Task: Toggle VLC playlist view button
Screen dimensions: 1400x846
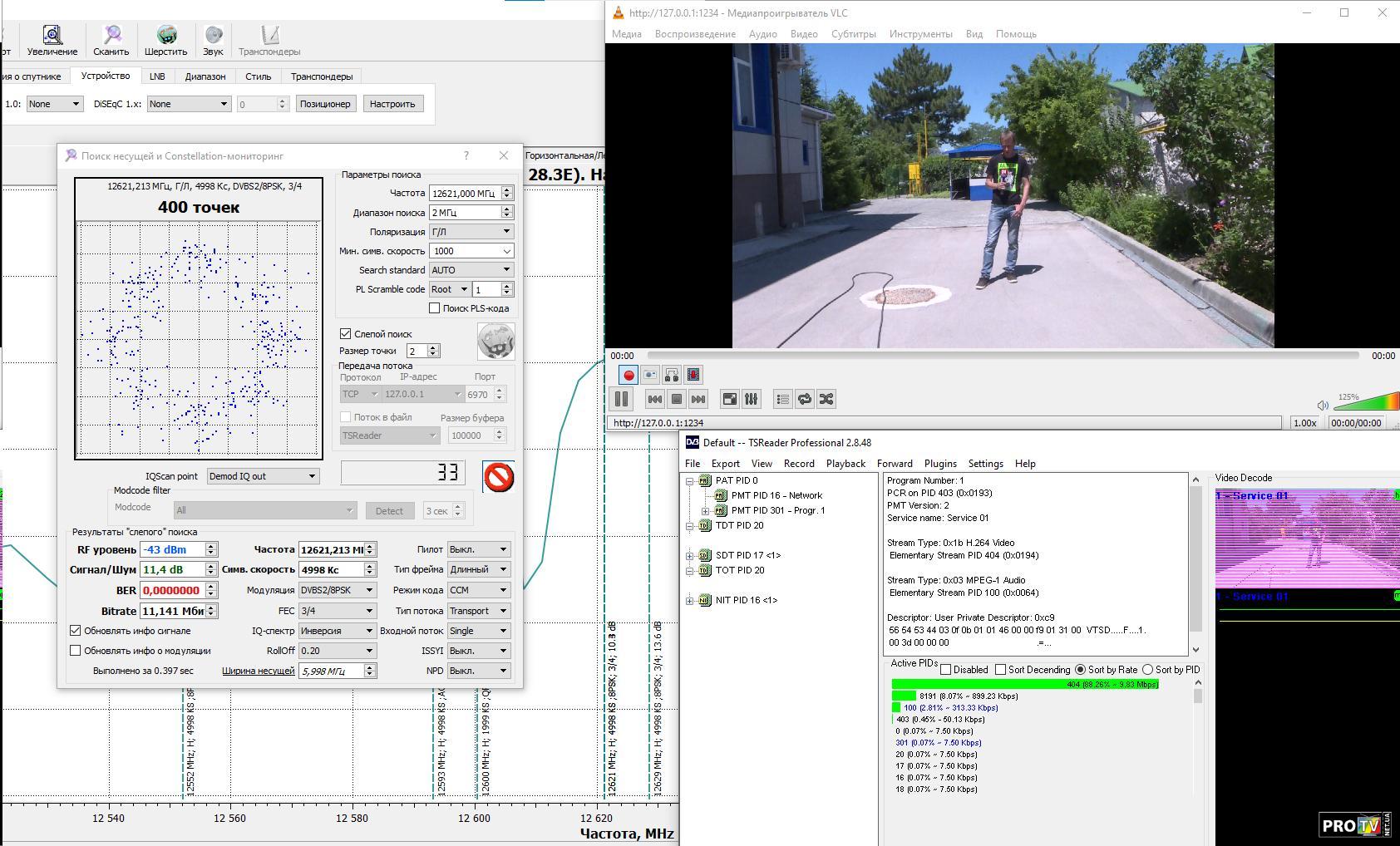Action: [x=782, y=399]
